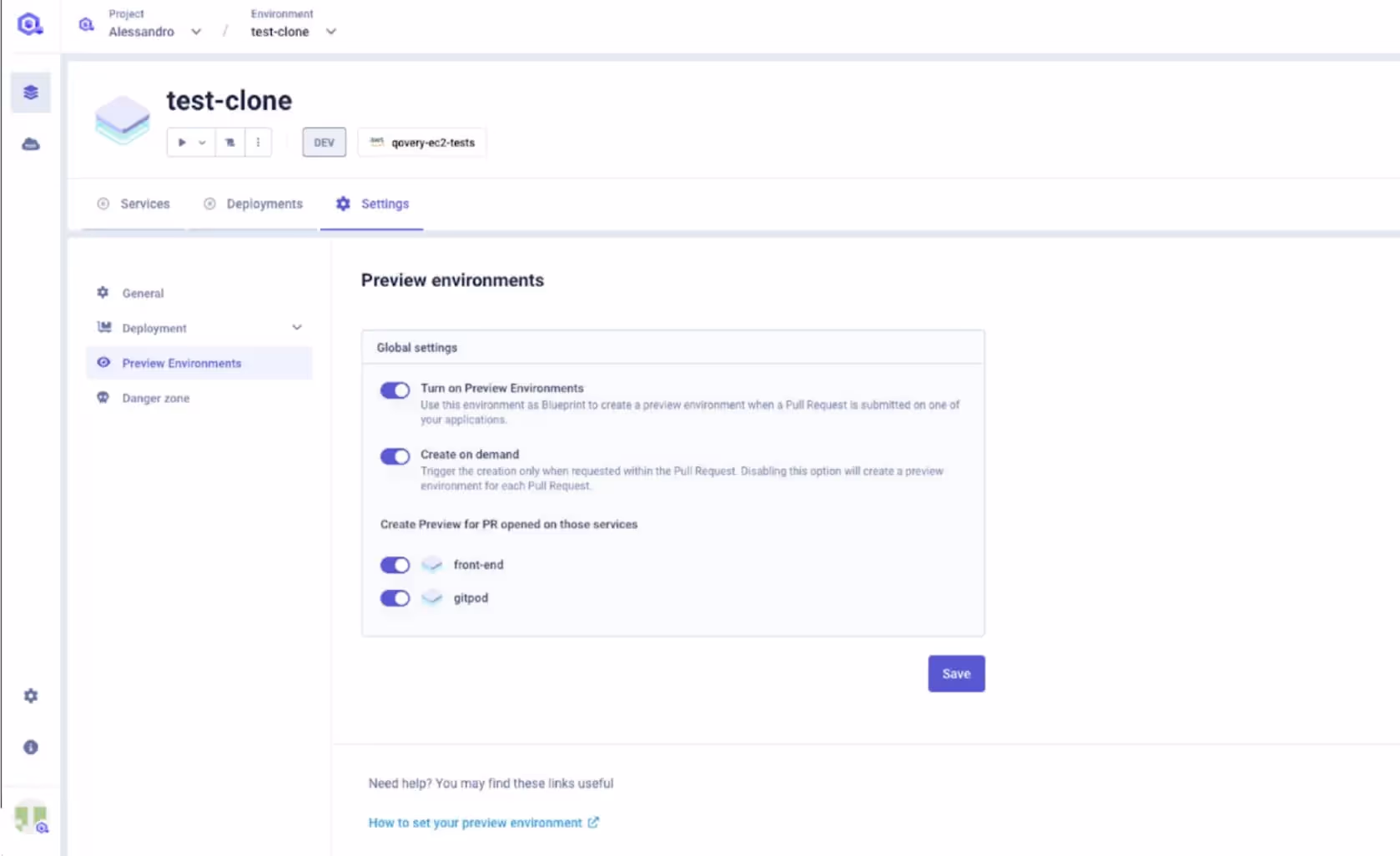This screenshot has height=856, width=1400.
Task: Save the preview environment settings
Action: click(x=955, y=673)
